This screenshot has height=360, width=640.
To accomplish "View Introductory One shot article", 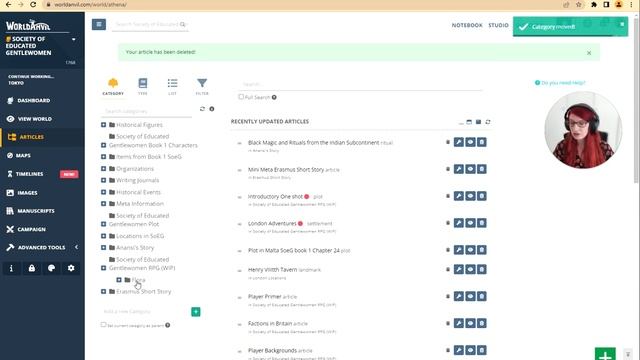I will [470, 196].
